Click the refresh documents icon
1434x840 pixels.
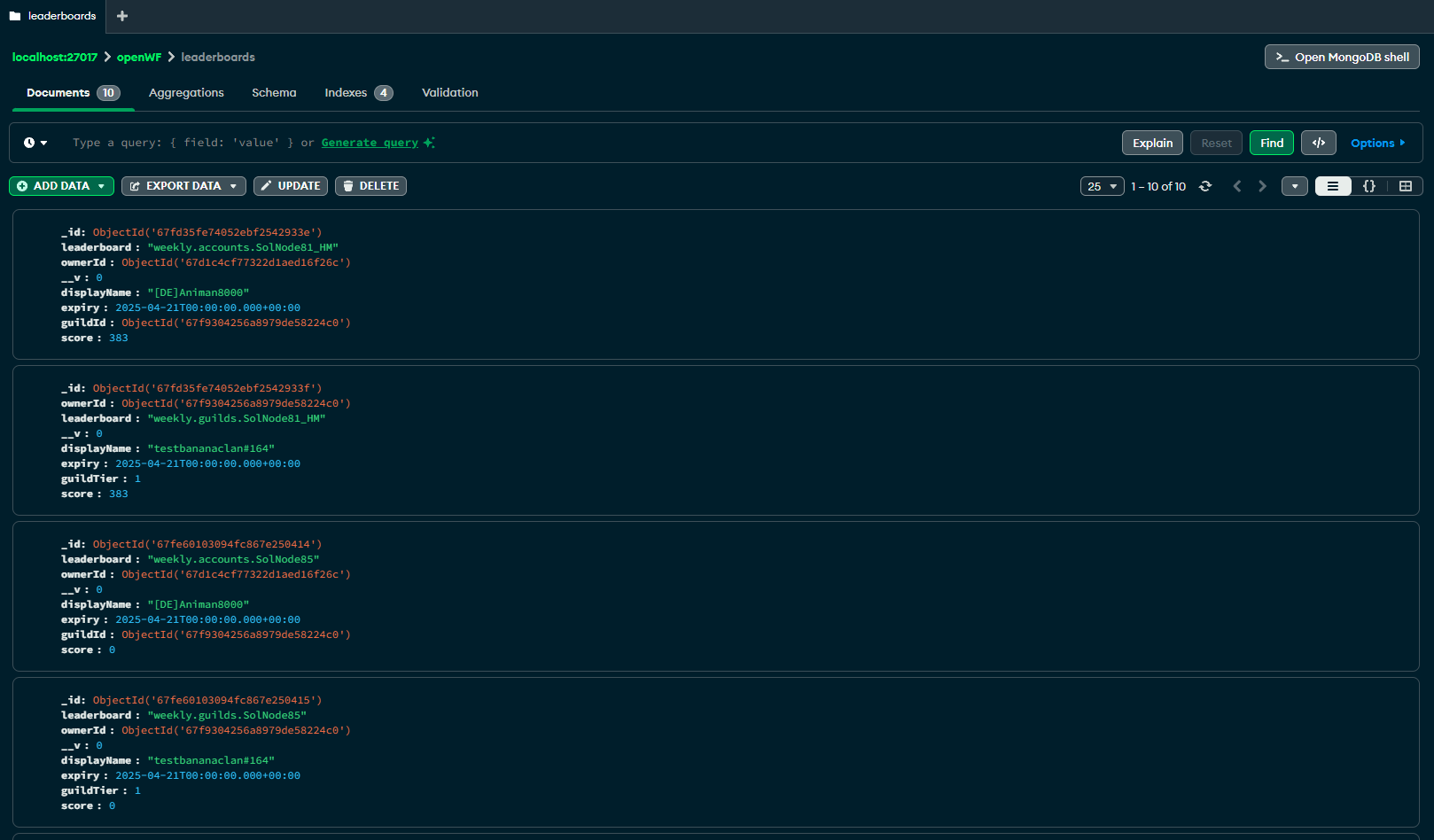pyautogui.click(x=1205, y=186)
